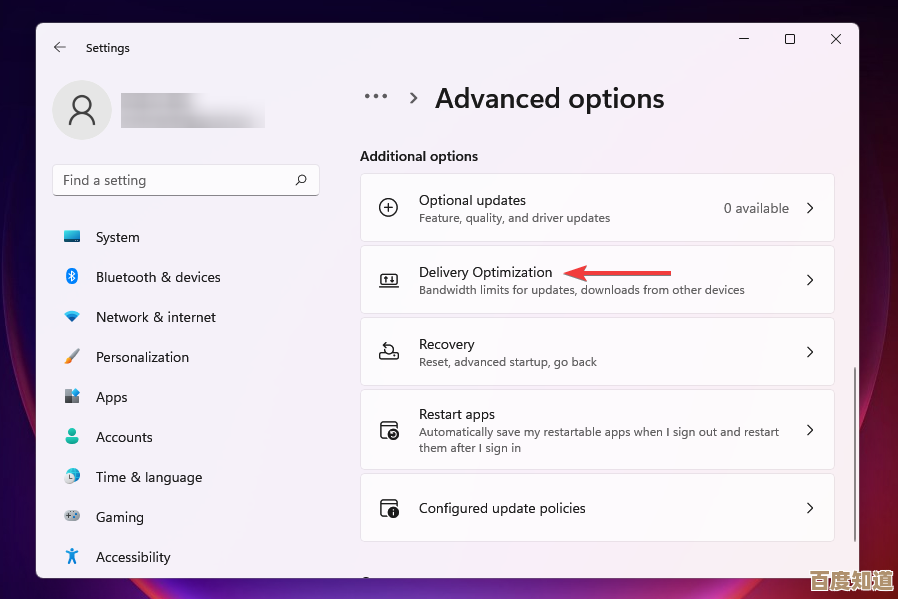Viewport: 898px width, 599px height.
Task: Select the Accounts person icon
Action: (72, 437)
